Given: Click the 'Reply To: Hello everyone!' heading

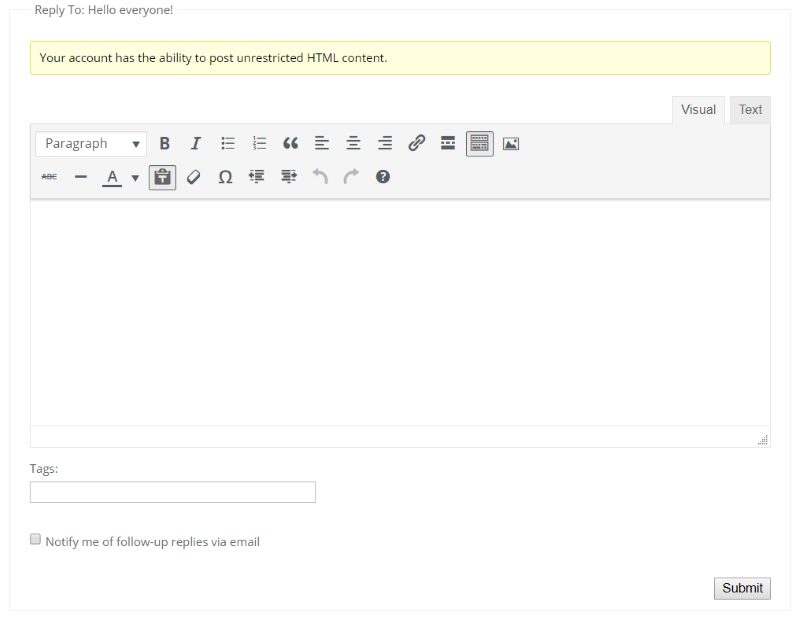Looking at the screenshot, I should [x=104, y=10].
